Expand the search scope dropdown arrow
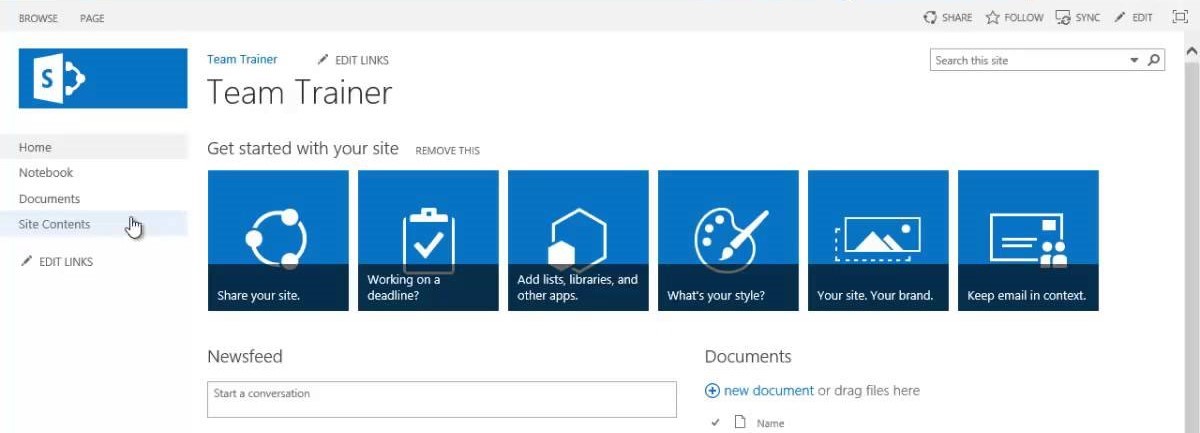Screen dimensions: 1200x433 tap(1134, 60)
